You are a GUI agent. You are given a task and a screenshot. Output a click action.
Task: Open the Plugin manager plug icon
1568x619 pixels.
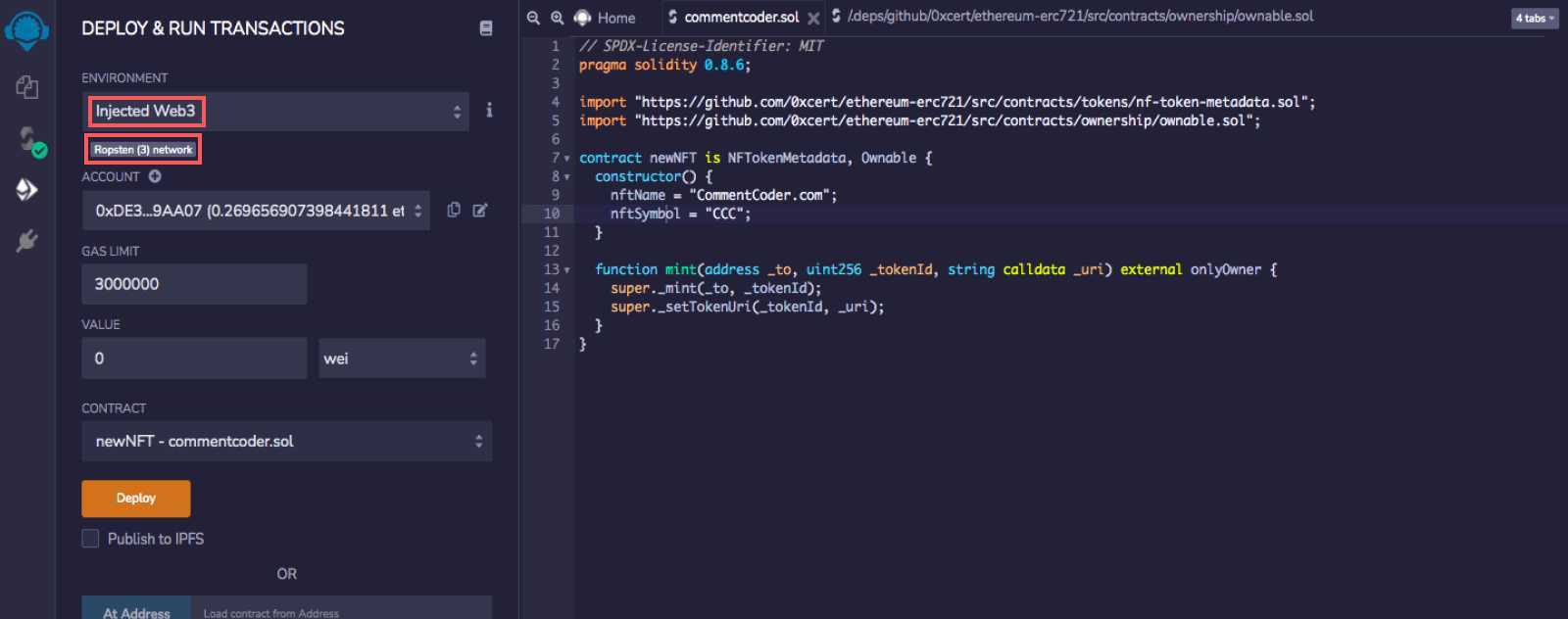tap(27, 240)
